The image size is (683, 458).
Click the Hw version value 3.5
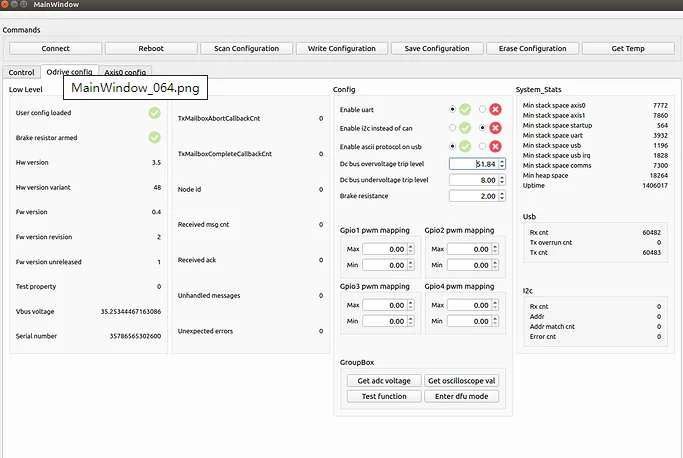pyautogui.click(x=156, y=162)
